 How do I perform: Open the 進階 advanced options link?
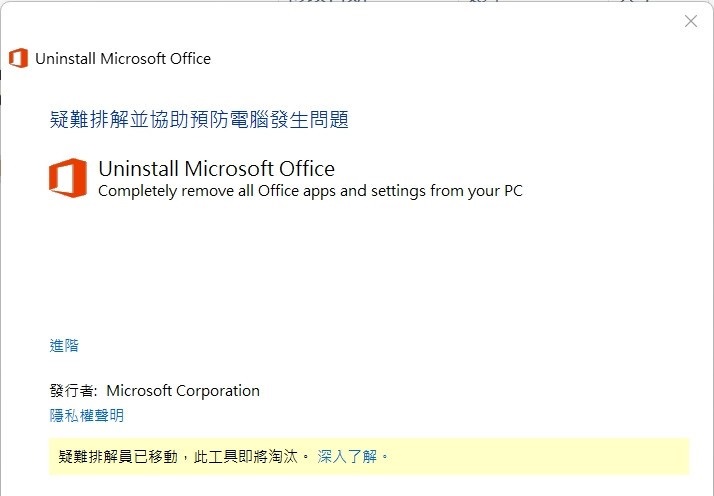click(64, 346)
